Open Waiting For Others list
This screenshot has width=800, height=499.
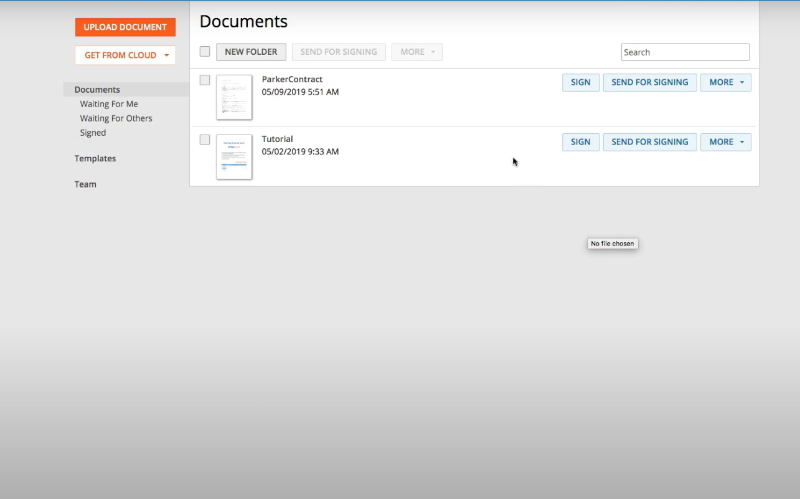click(116, 118)
